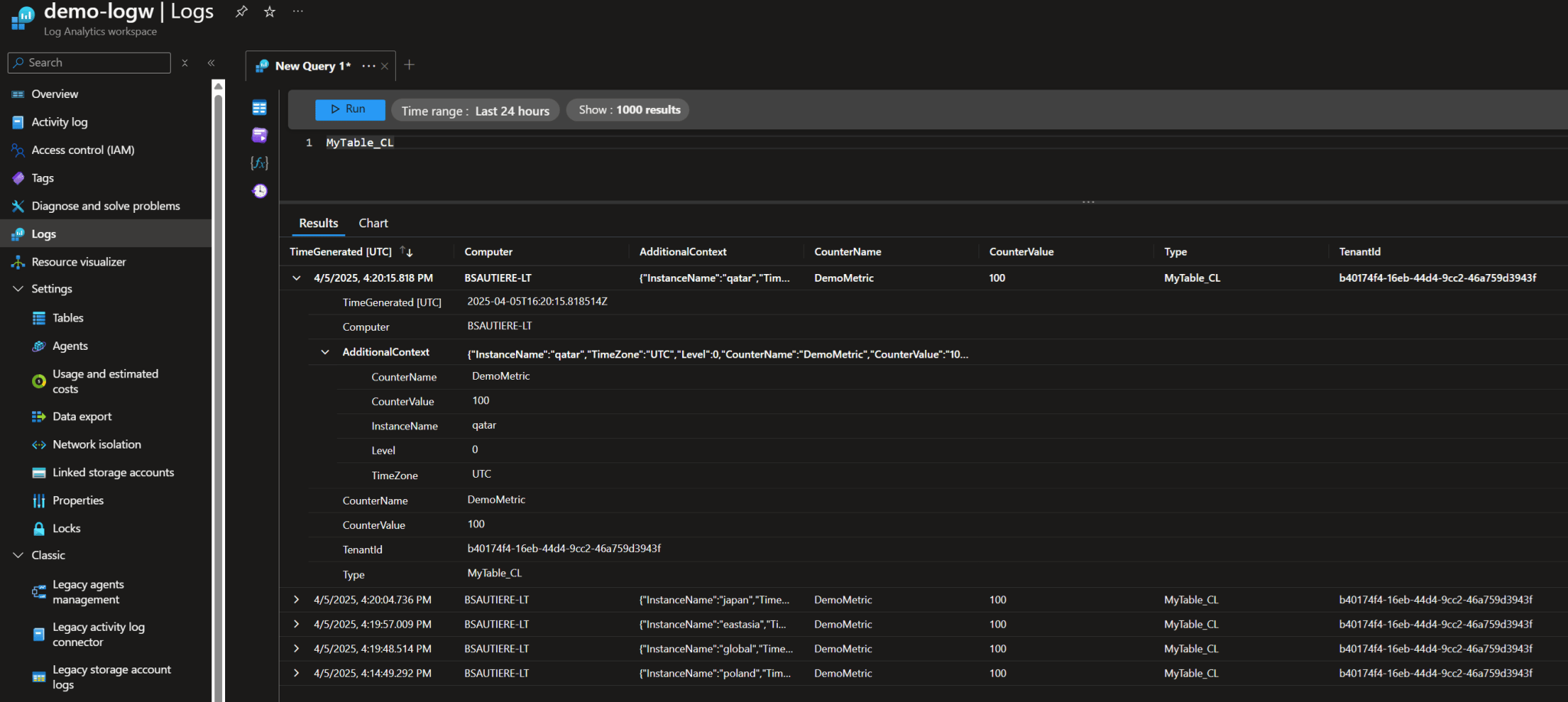Collapse the Settings section

click(x=18, y=289)
